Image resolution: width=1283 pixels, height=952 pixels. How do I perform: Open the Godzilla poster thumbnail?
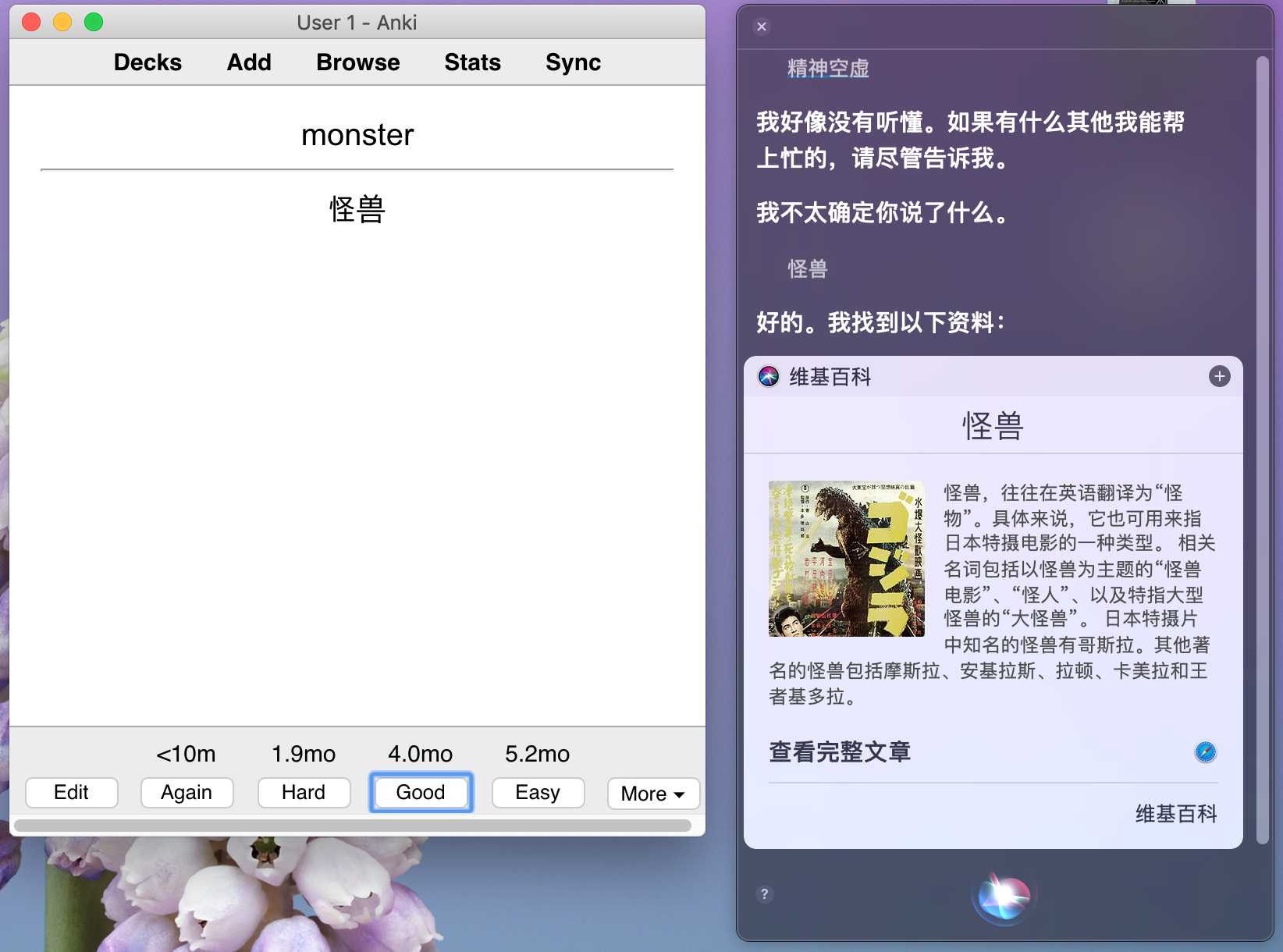click(847, 559)
